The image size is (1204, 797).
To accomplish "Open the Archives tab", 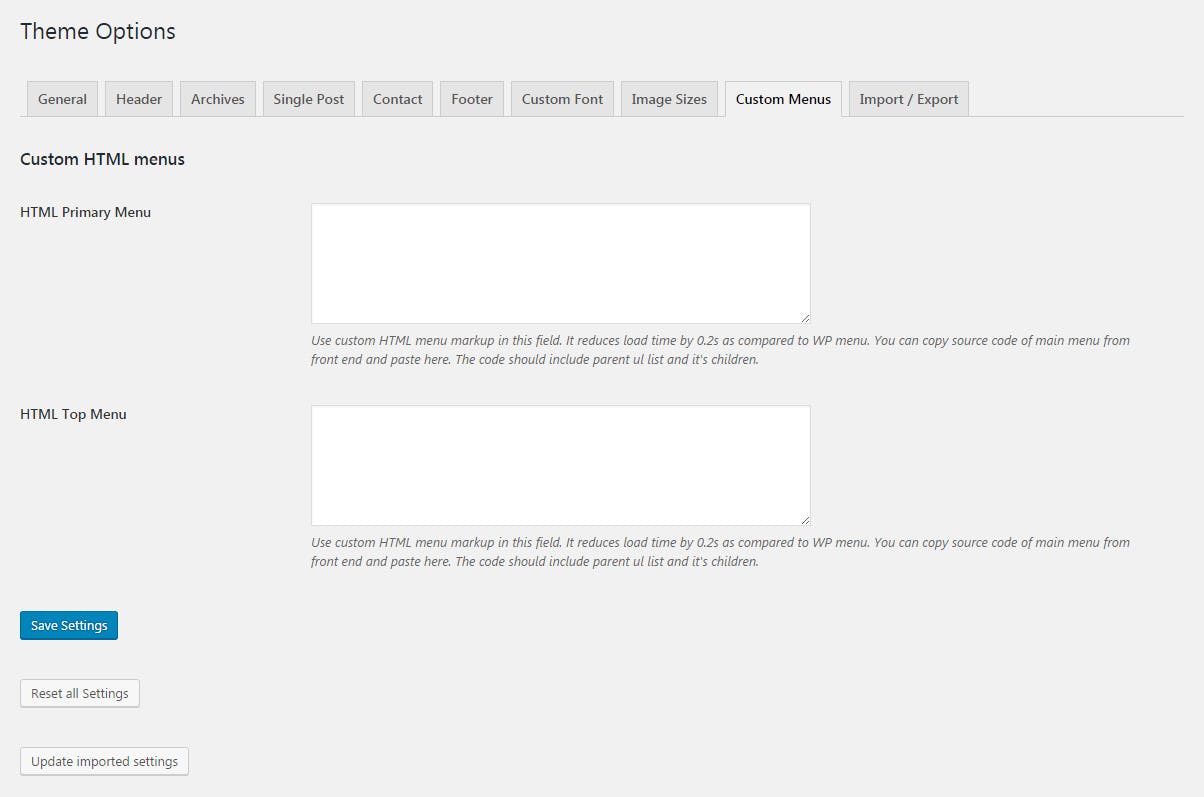I will (x=218, y=99).
